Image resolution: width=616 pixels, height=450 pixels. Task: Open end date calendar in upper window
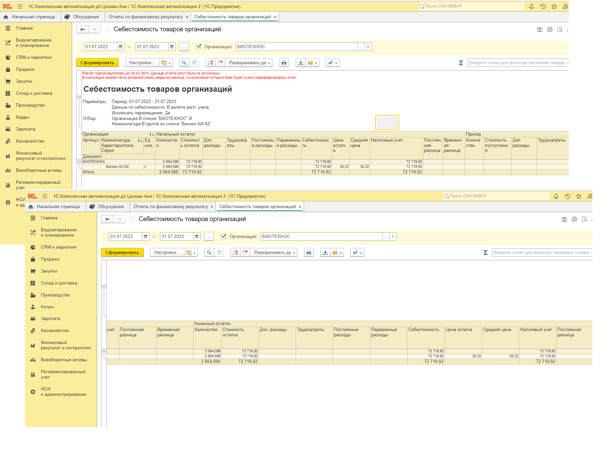coord(172,47)
